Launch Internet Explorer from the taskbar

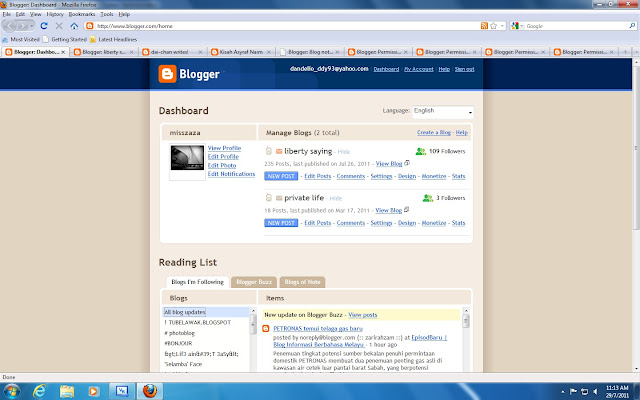[39, 391]
